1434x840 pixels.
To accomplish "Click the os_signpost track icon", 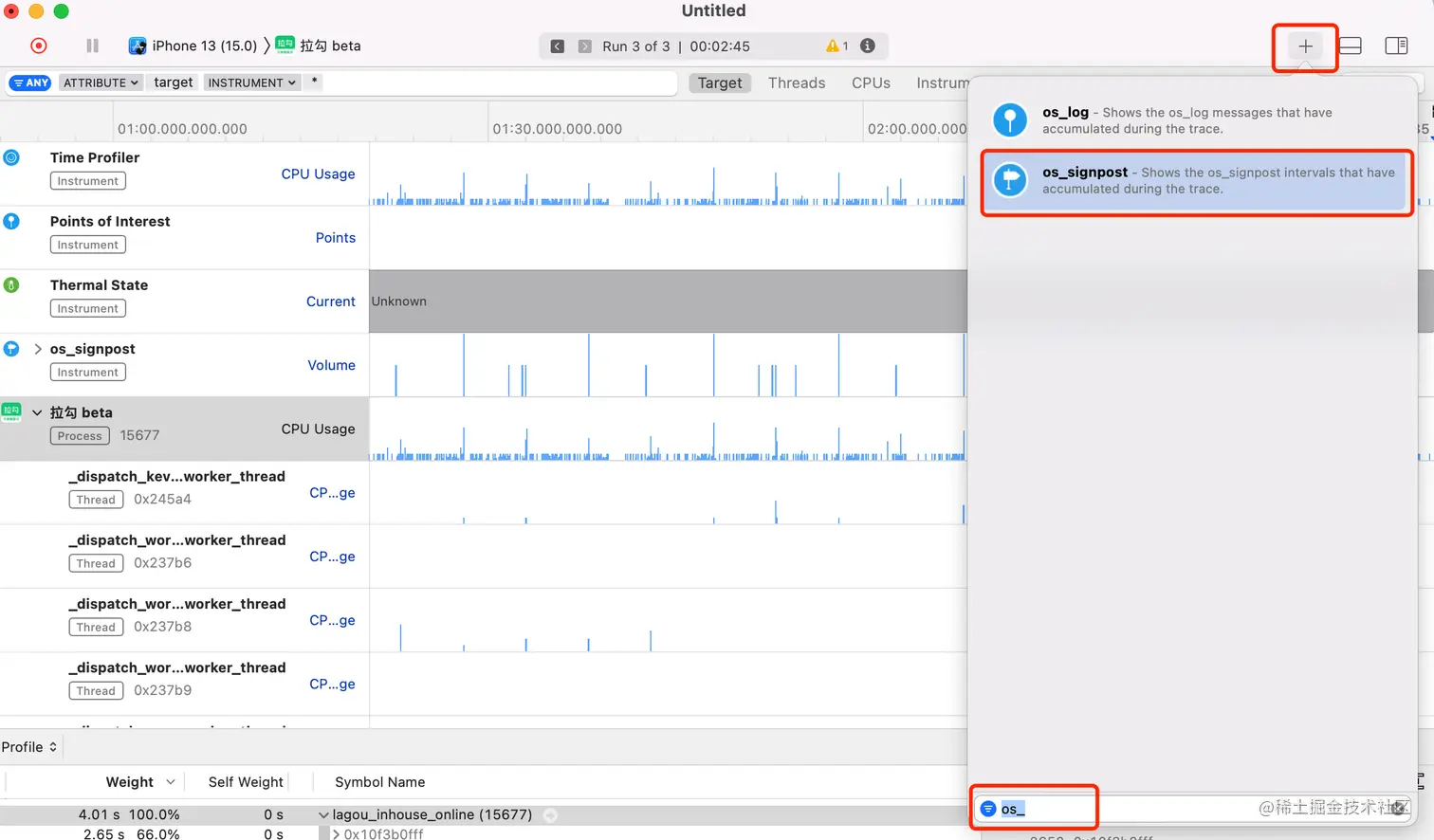I will point(11,348).
